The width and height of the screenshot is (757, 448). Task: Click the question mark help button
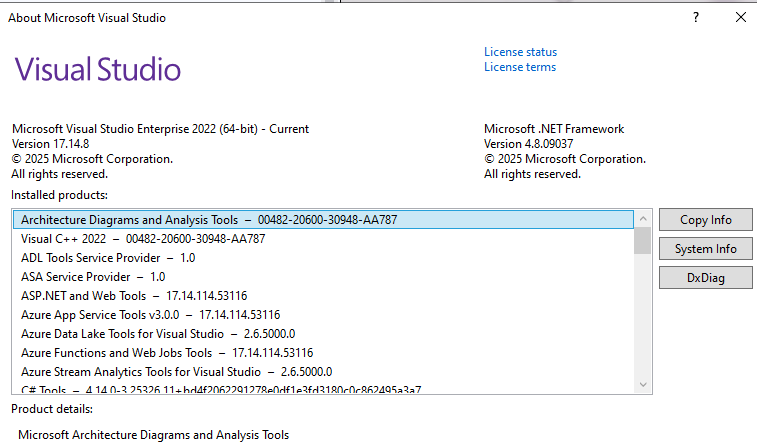695,18
